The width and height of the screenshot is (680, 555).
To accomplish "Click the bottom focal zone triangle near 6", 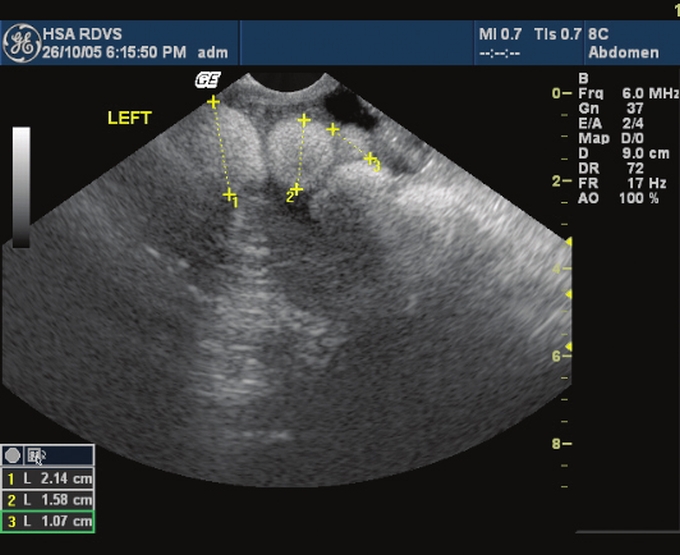I will point(568,346).
